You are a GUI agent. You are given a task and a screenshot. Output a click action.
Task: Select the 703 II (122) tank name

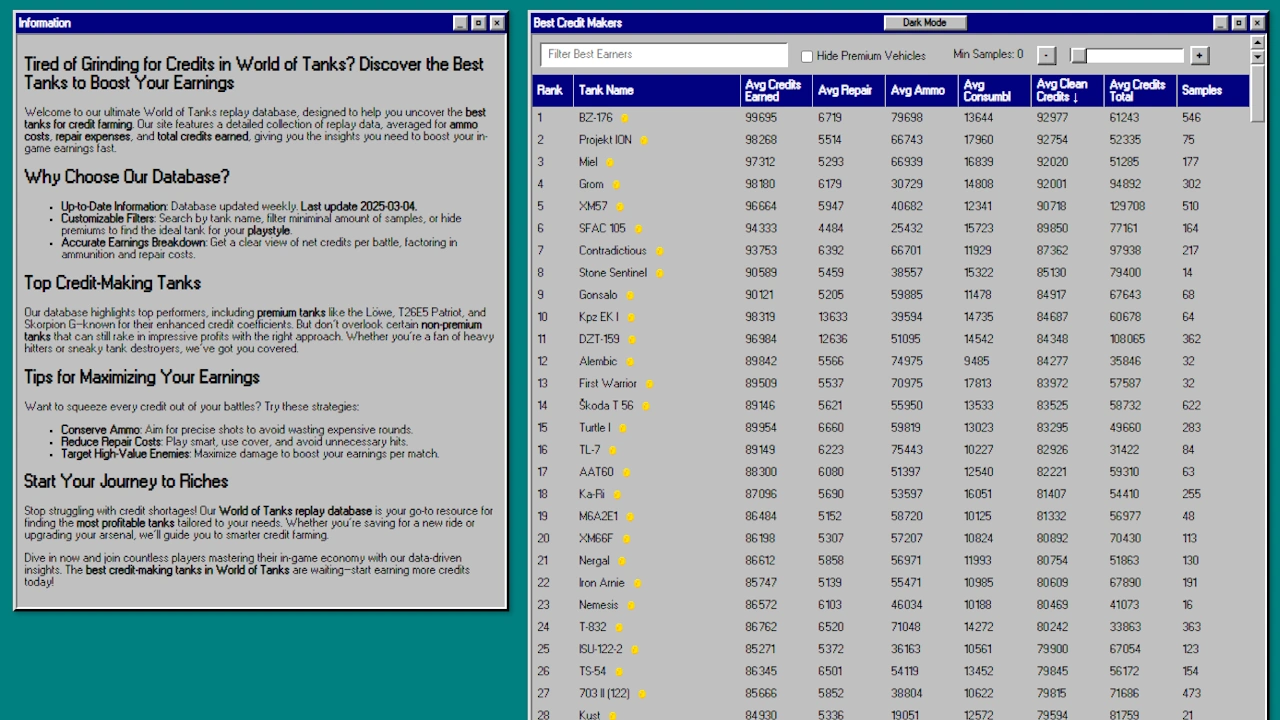[x=604, y=693]
